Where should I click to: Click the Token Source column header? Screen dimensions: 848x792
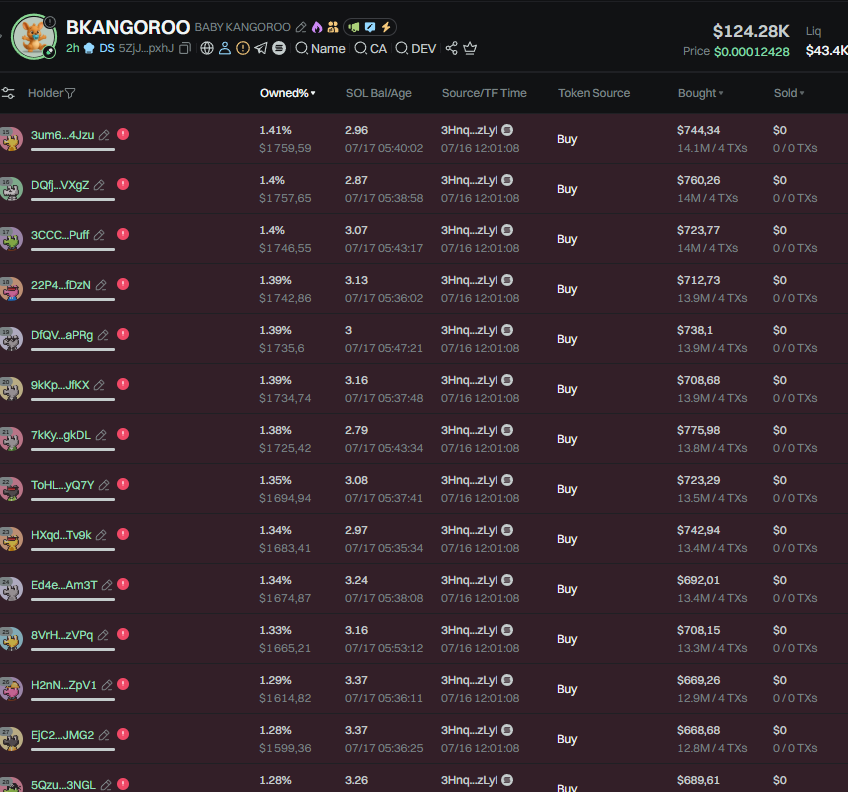click(594, 93)
